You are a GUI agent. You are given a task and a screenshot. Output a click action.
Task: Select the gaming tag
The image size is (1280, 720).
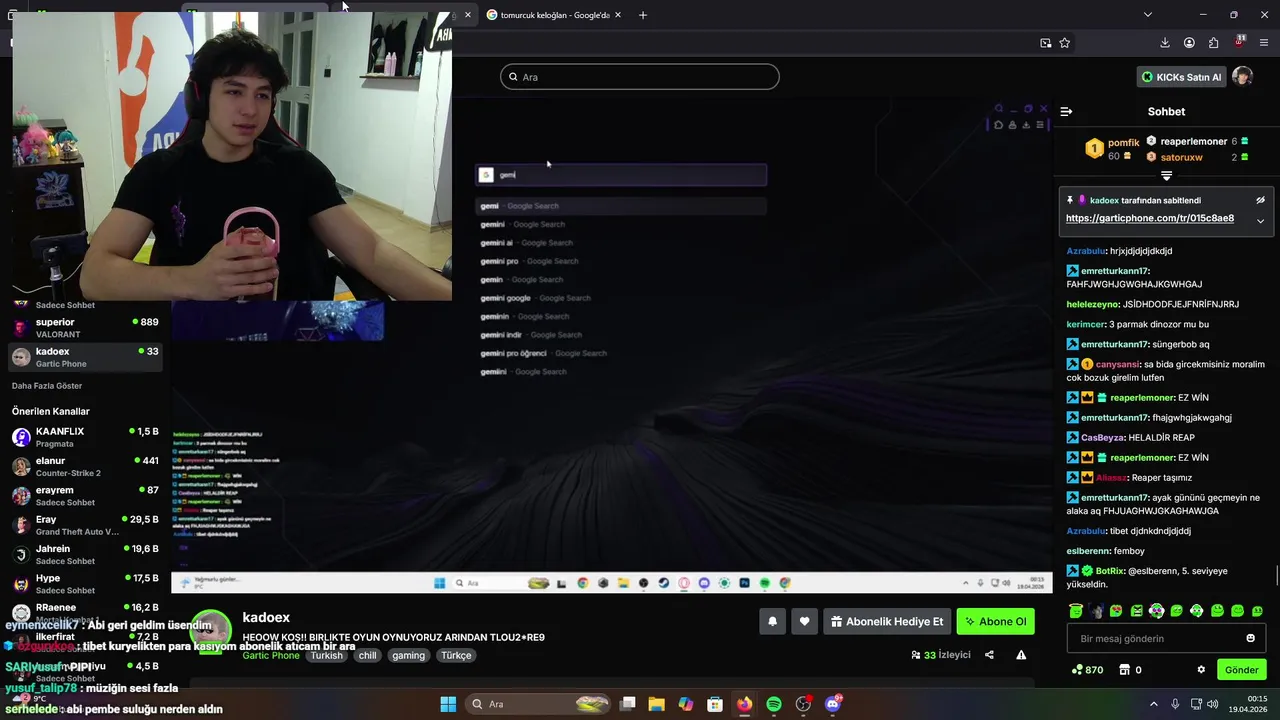tap(408, 655)
